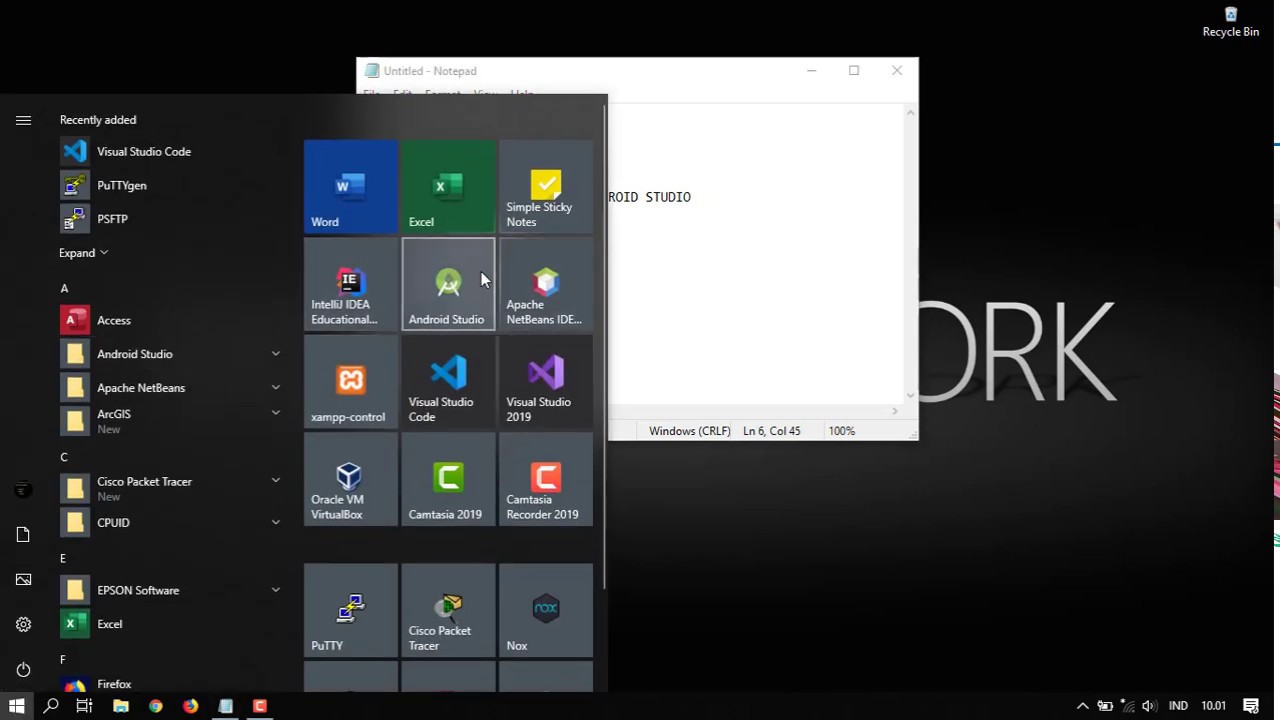Open Apache NetBeans IDE tile

pos(545,284)
